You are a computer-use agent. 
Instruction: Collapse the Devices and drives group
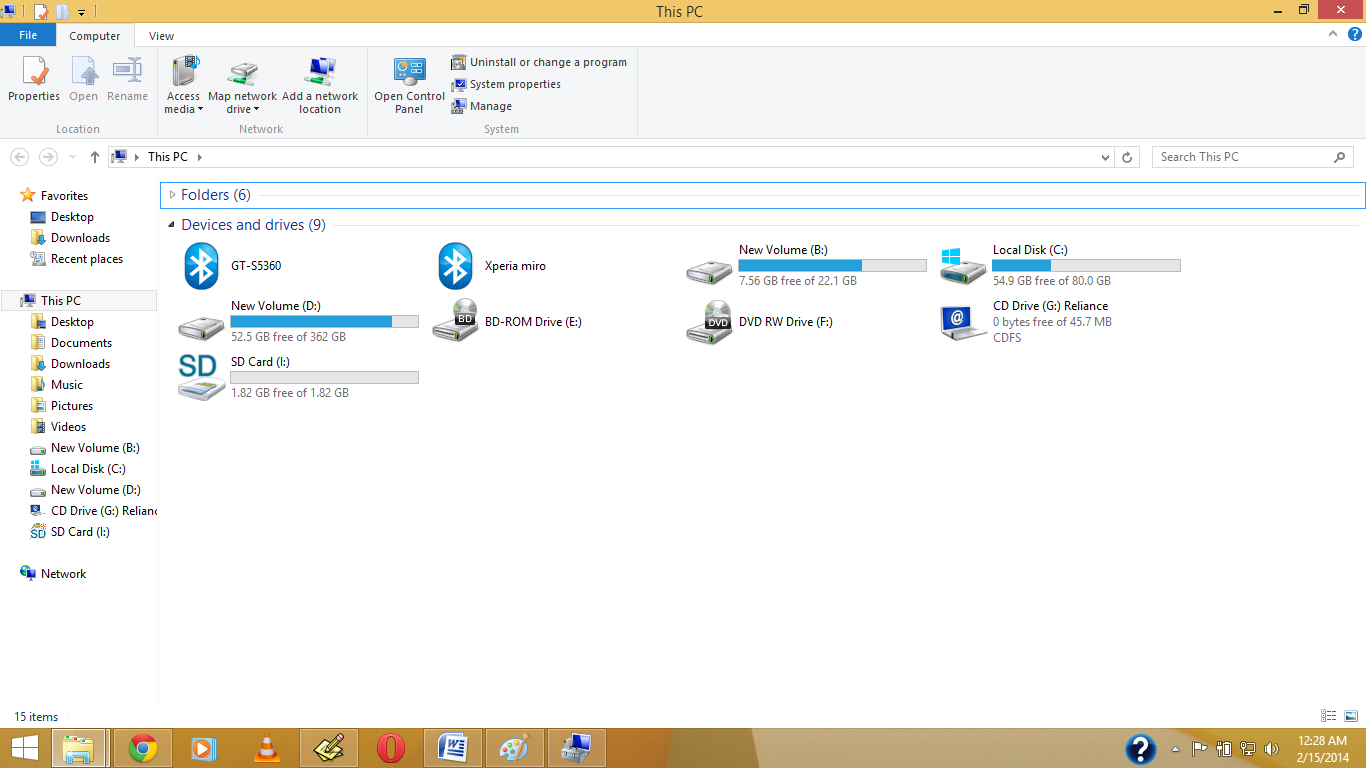click(x=172, y=225)
